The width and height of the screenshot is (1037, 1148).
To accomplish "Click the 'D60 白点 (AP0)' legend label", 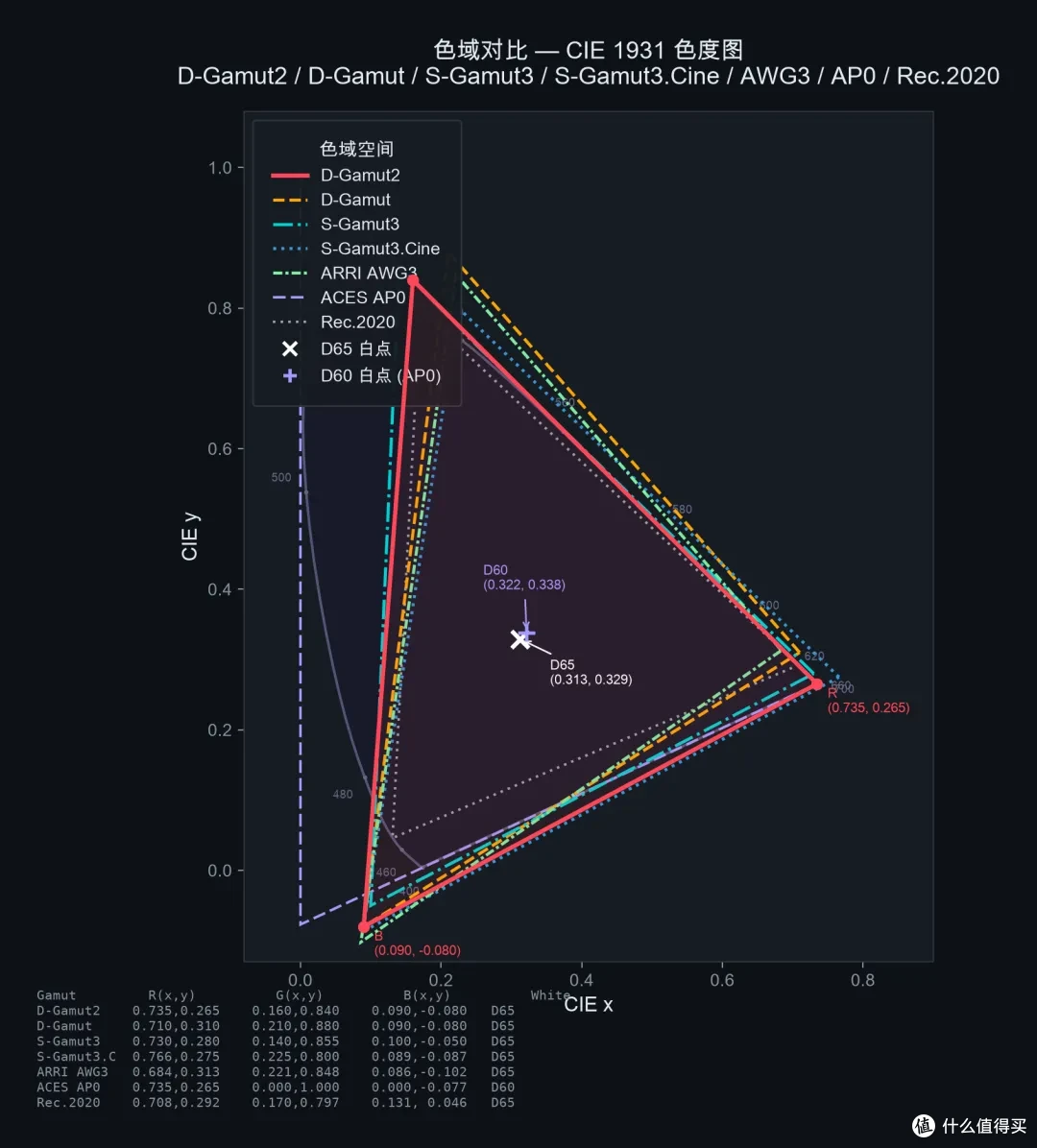I will tap(381, 375).
